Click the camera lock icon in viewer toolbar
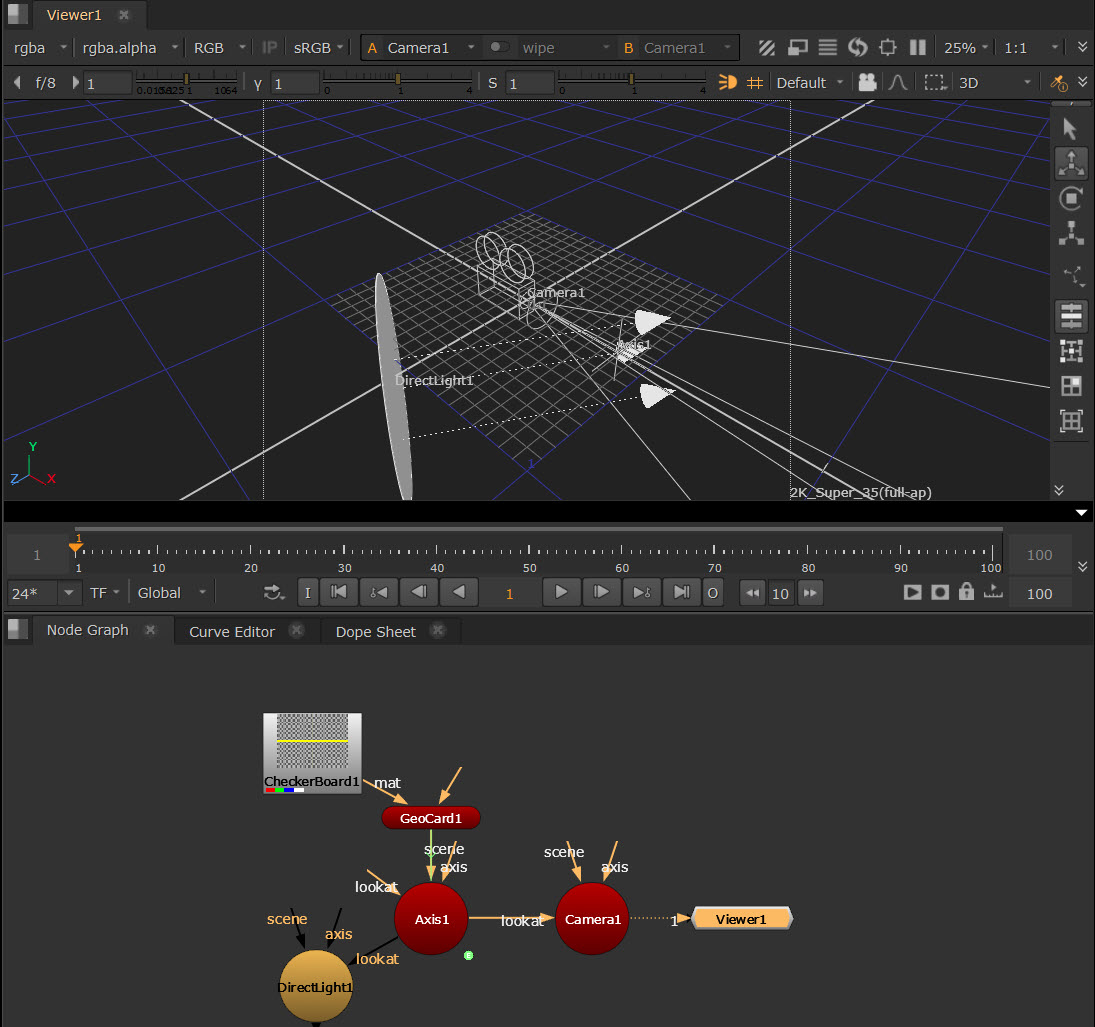Image resolution: width=1095 pixels, height=1027 pixels. (x=867, y=83)
